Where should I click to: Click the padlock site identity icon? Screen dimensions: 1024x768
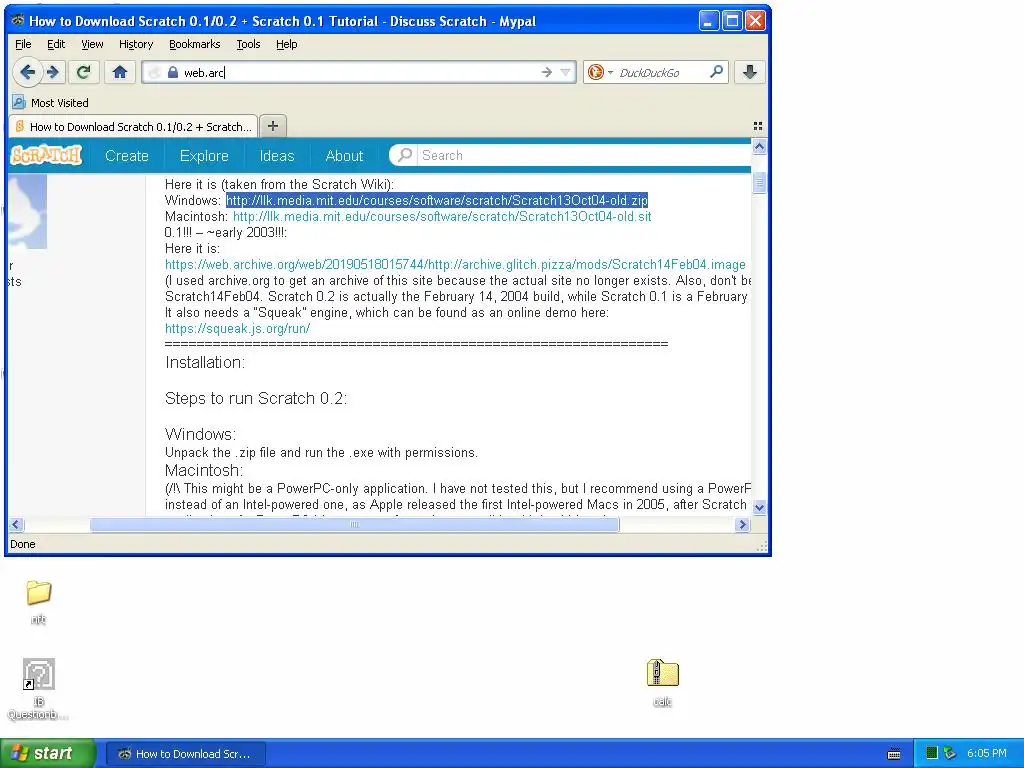coord(172,72)
